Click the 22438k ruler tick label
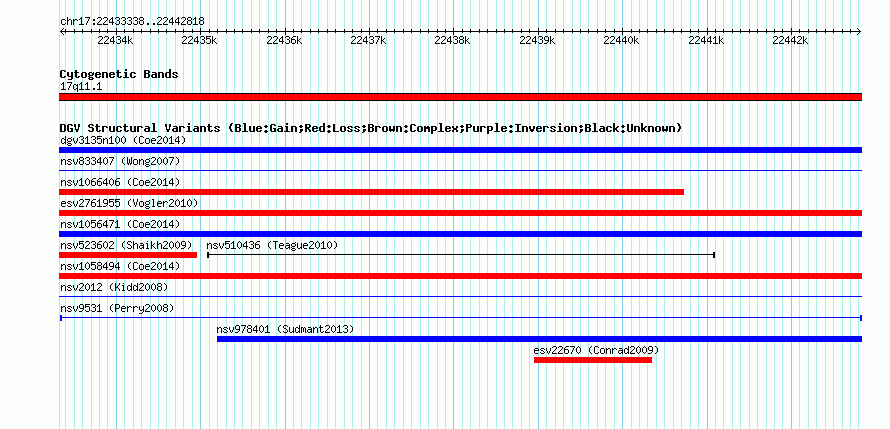Viewport: 890px width, 429px height. click(452, 40)
